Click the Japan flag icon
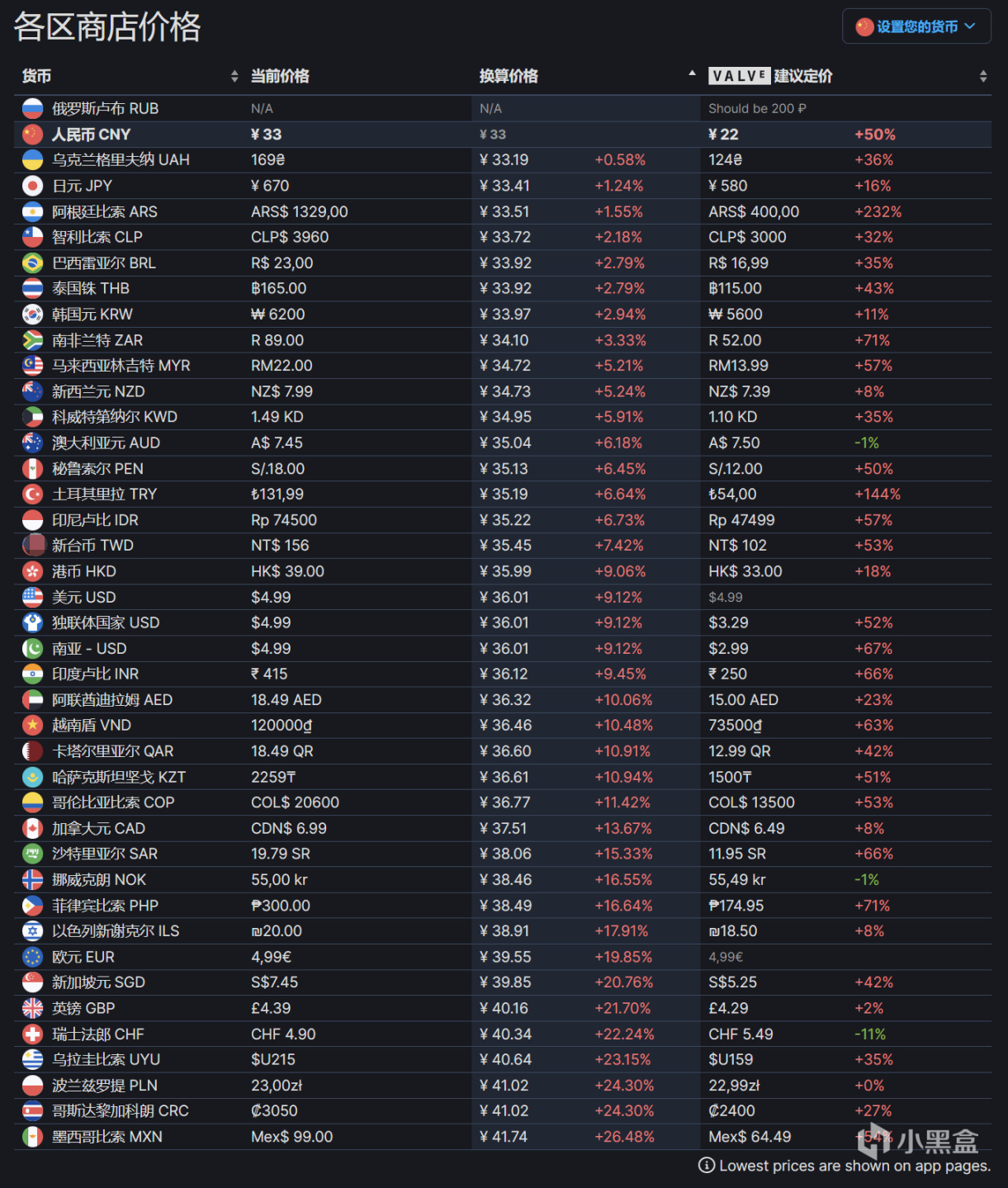 [32, 186]
